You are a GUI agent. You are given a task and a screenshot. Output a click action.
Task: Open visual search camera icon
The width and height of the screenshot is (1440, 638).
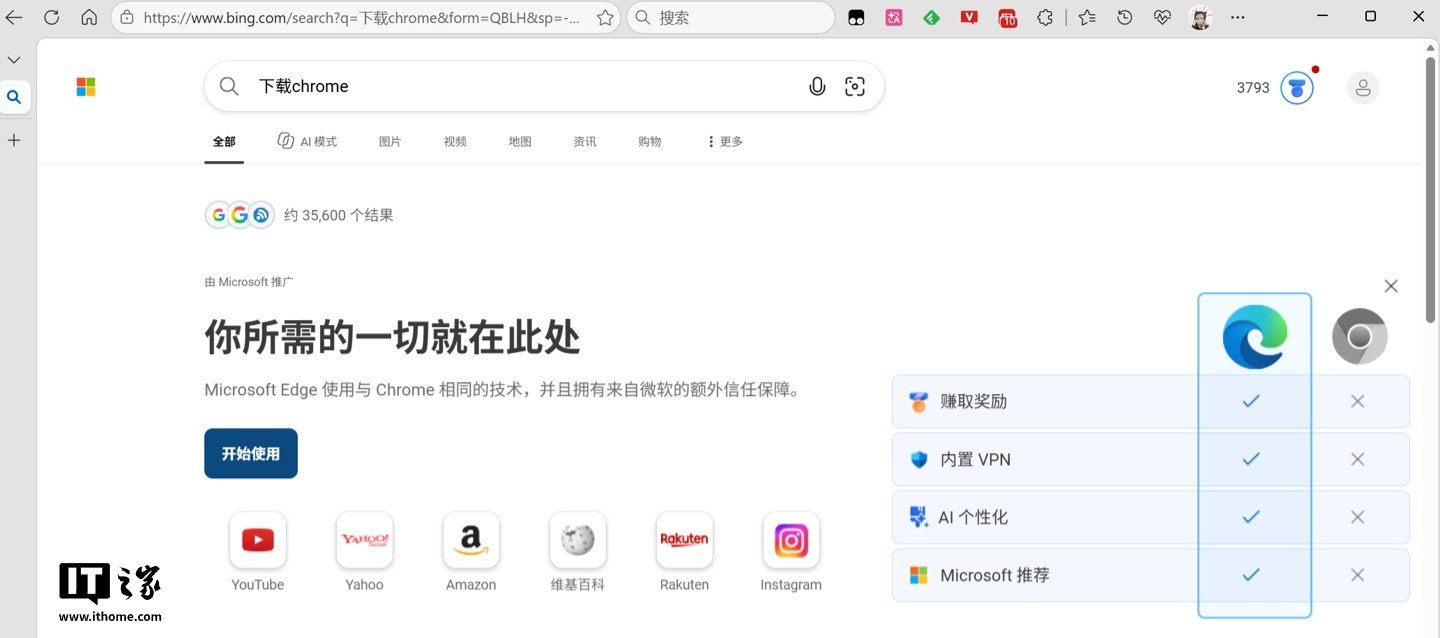[x=855, y=87]
